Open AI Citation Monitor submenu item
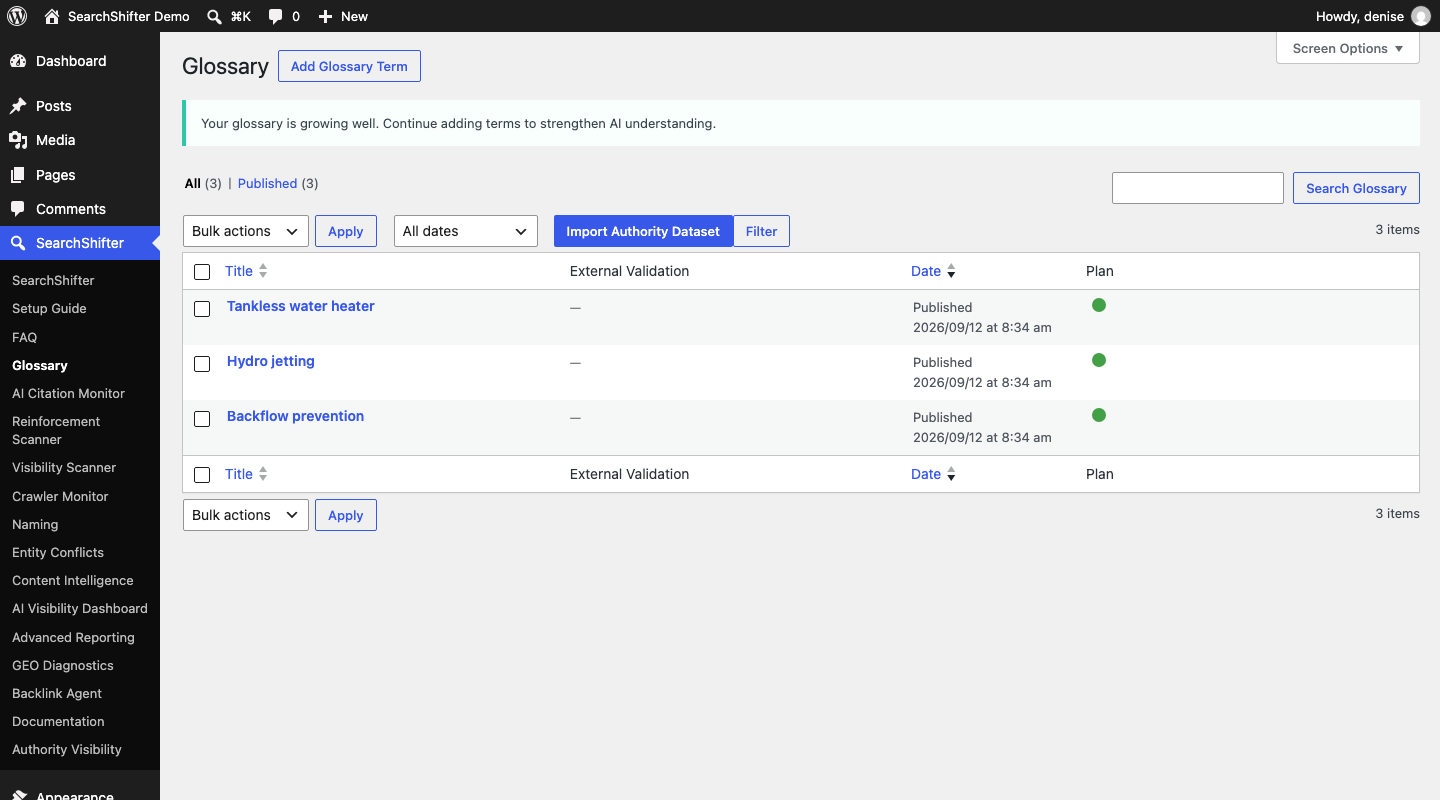Viewport: 1440px width, 800px height. pos(68,393)
